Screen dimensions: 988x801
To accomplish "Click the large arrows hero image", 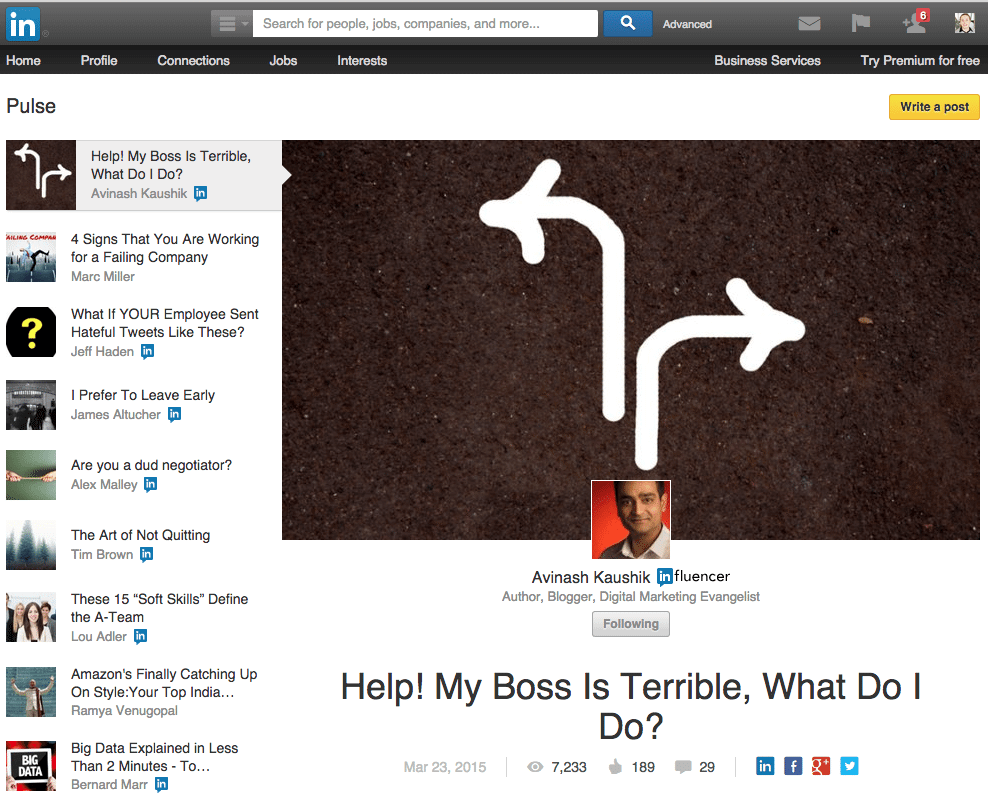I will pyautogui.click(x=631, y=340).
